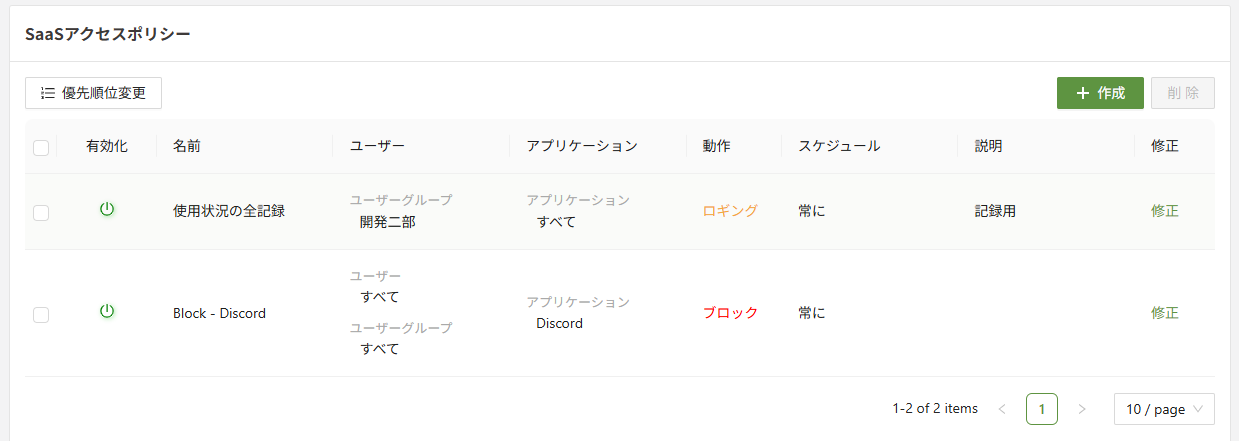Click the スケジュール column header

click(839, 146)
